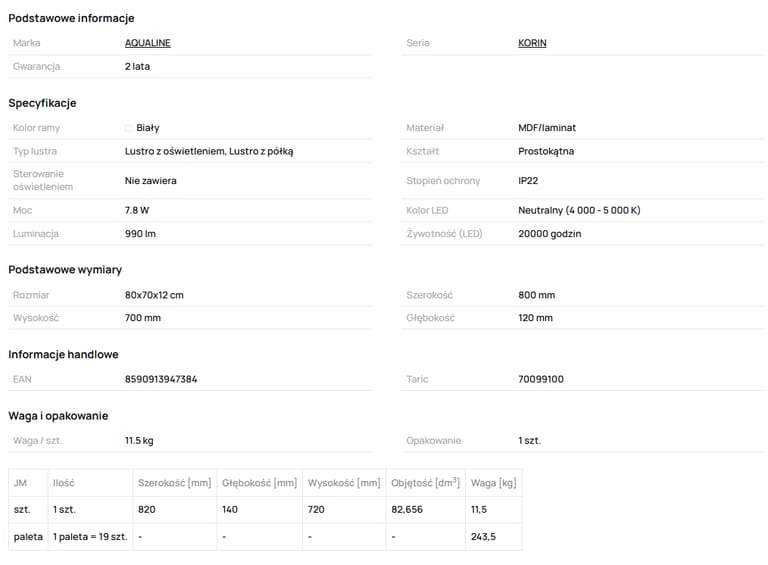Click the size value 80x70x12 cm

[154, 295]
